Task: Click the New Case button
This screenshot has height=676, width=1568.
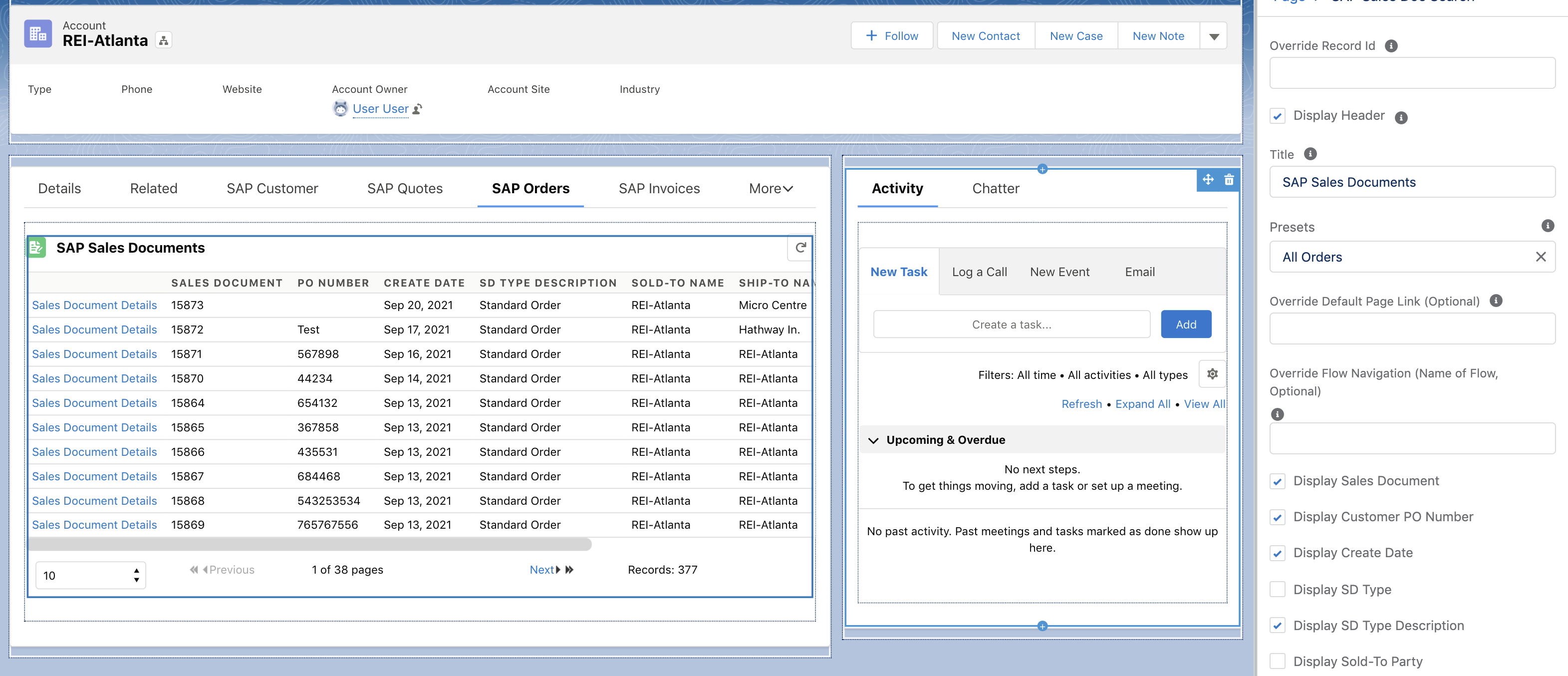Action: tap(1075, 36)
